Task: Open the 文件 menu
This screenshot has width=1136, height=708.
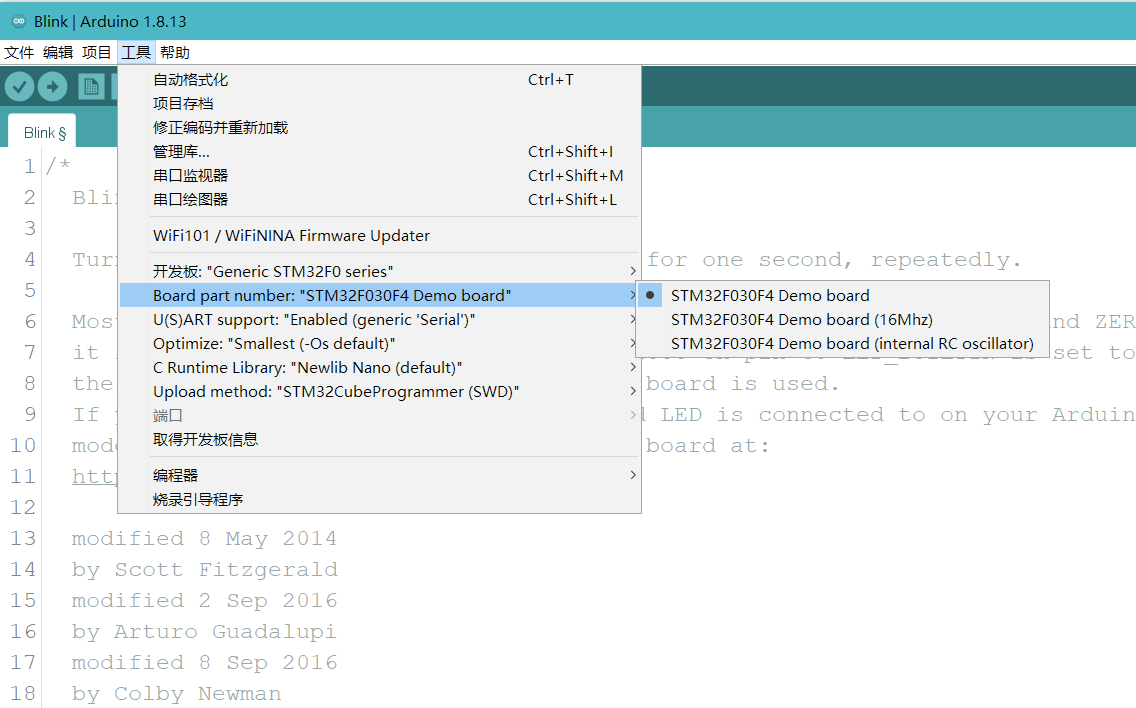Action: (x=19, y=52)
